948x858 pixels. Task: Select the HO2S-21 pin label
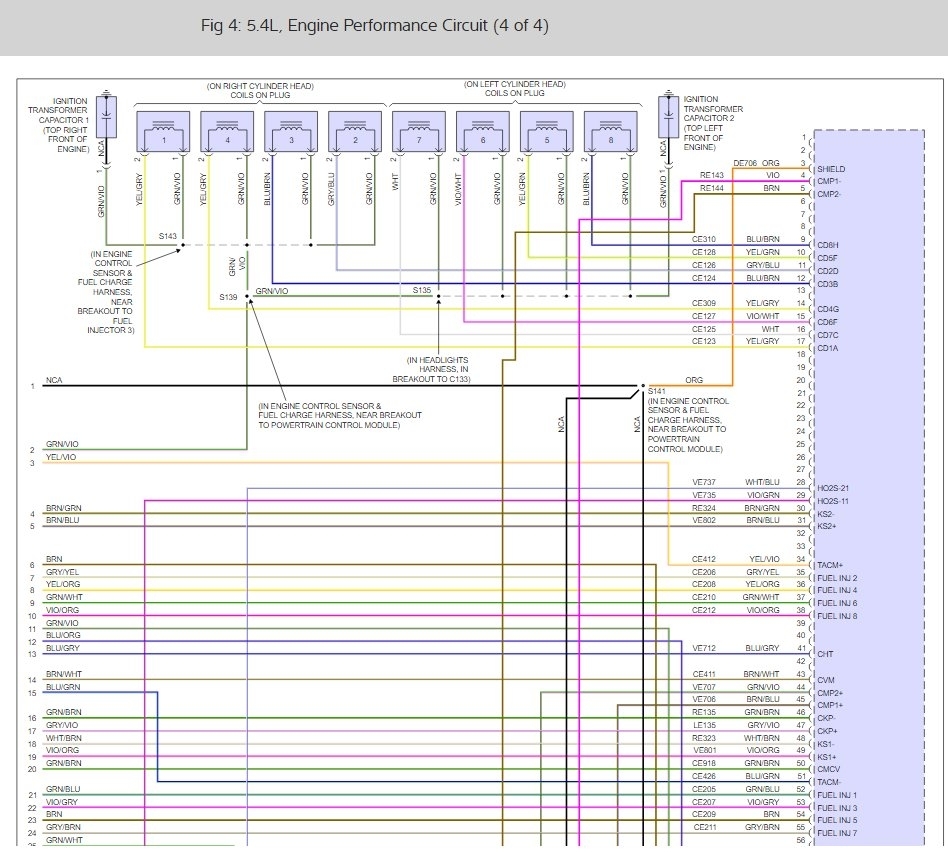833,489
